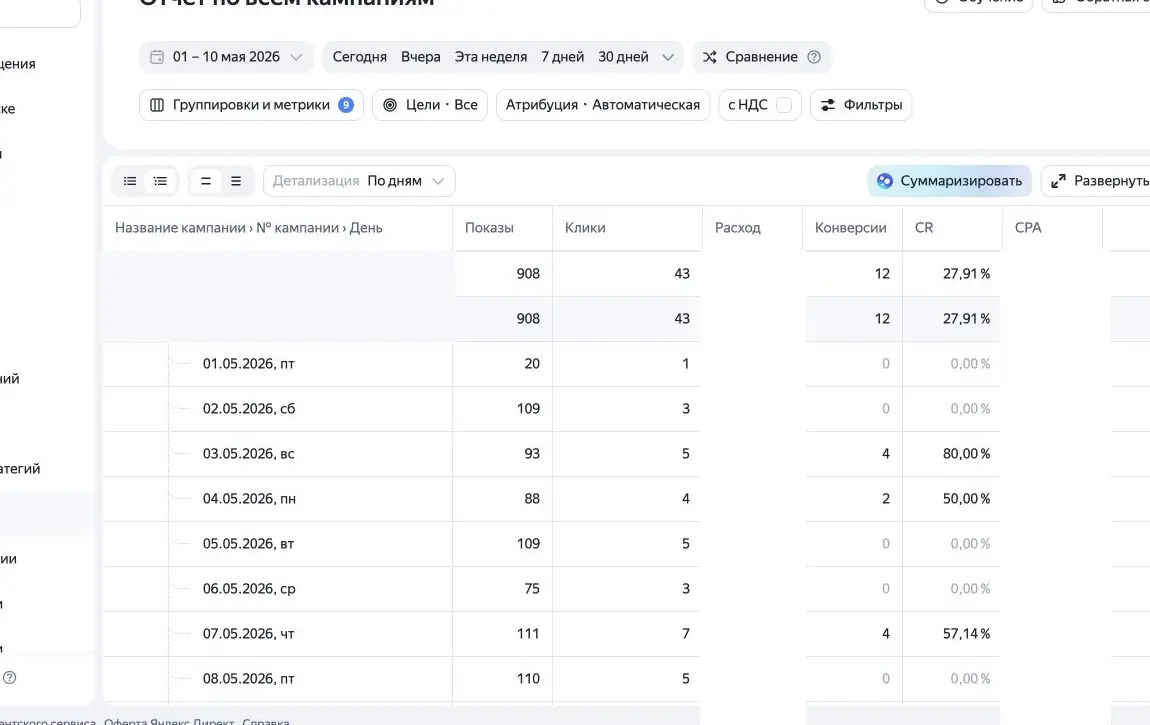Click the Название кампании grouping header
Image resolution: width=1150 pixels, height=725 pixels.
click(180, 228)
